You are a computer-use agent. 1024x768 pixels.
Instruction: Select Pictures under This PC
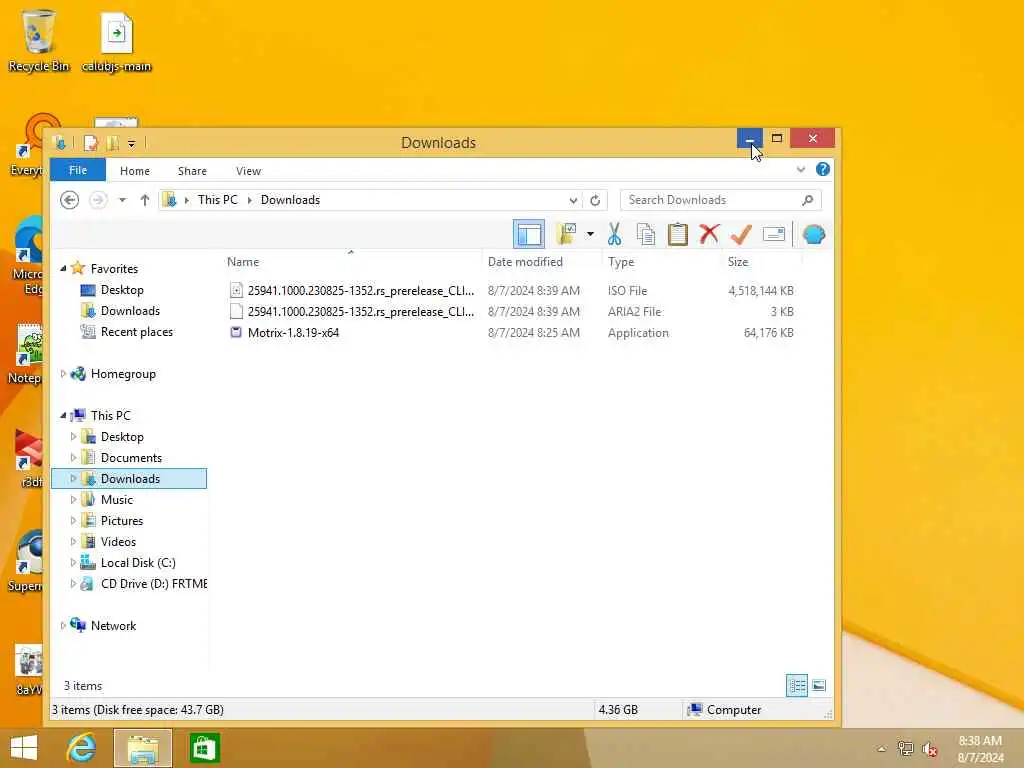[121, 520]
